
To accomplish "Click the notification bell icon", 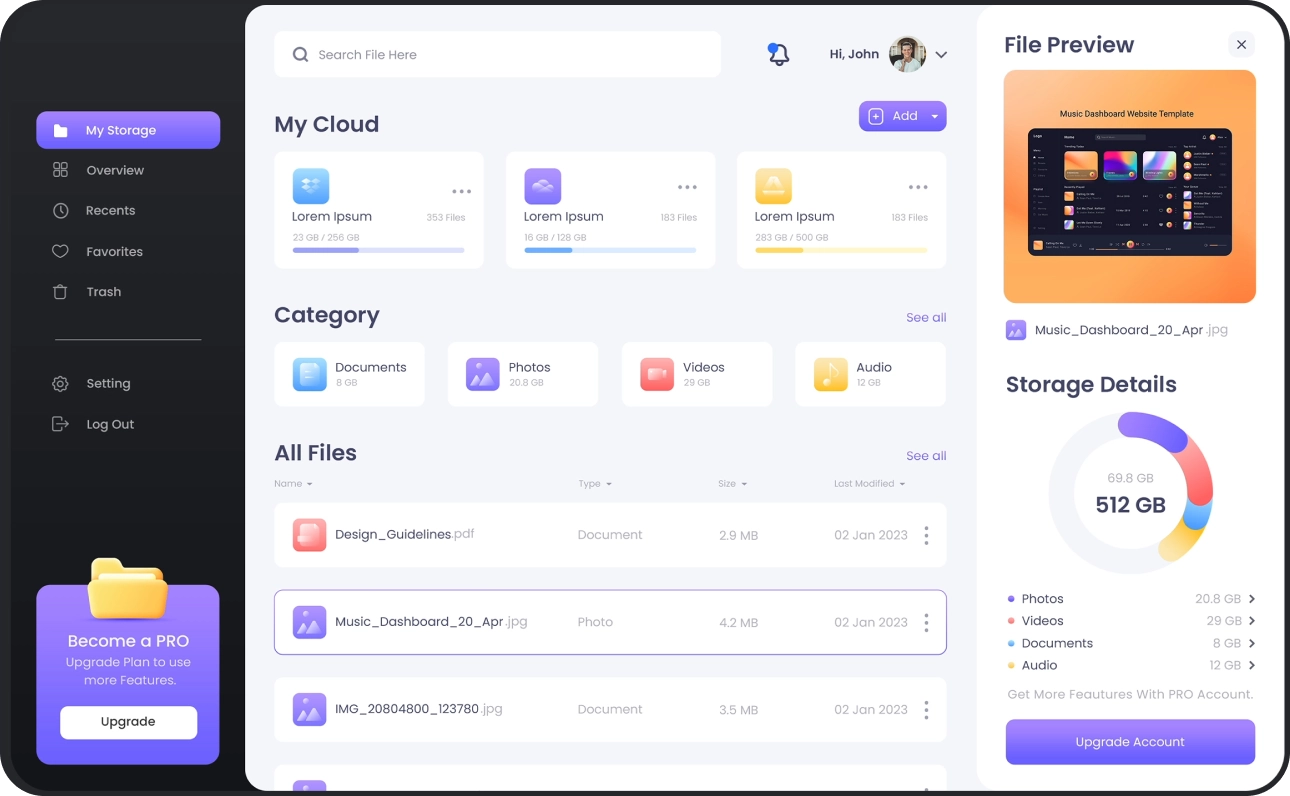I will (x=778, y=55).
